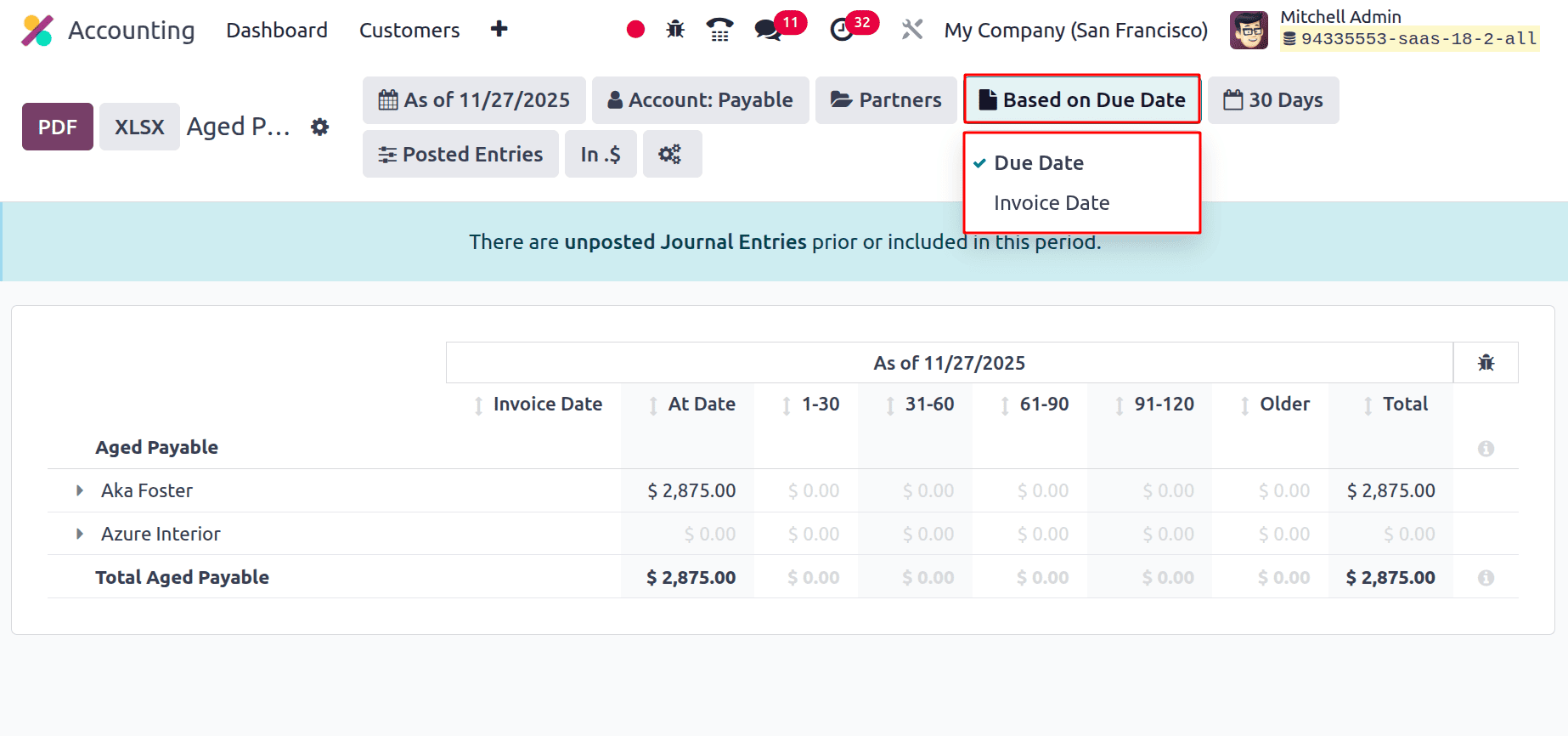Open the cogs options button beside In .$
Image resolution: width=1568 pixels, height=736 pixels.
[x=672, y=154]
